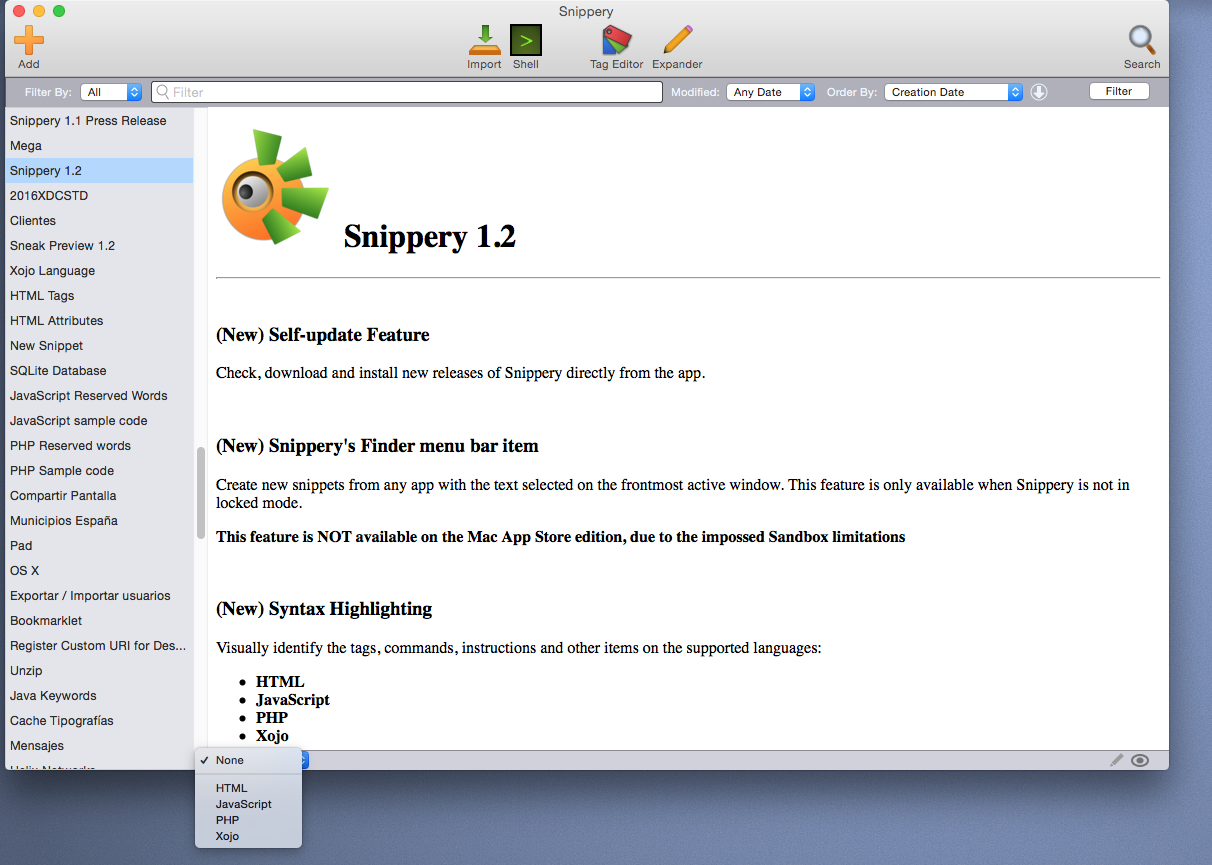Click the PHP bullet in supported languages
Screen dimensions: 1212x865
coord(272,718)
